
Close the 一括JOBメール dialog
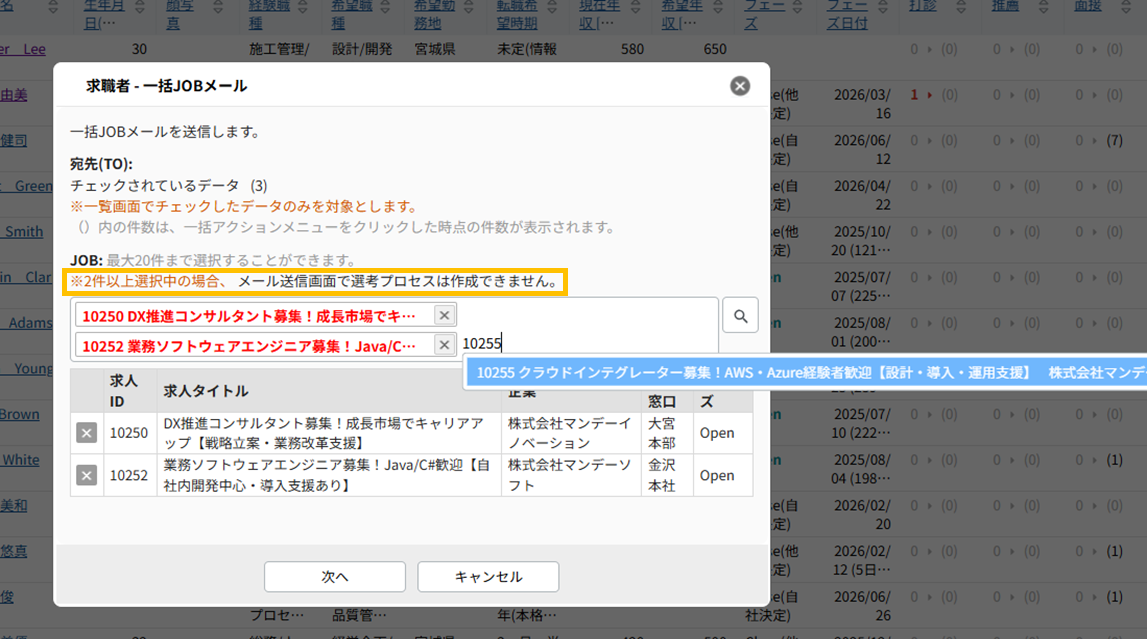point(740,86)
